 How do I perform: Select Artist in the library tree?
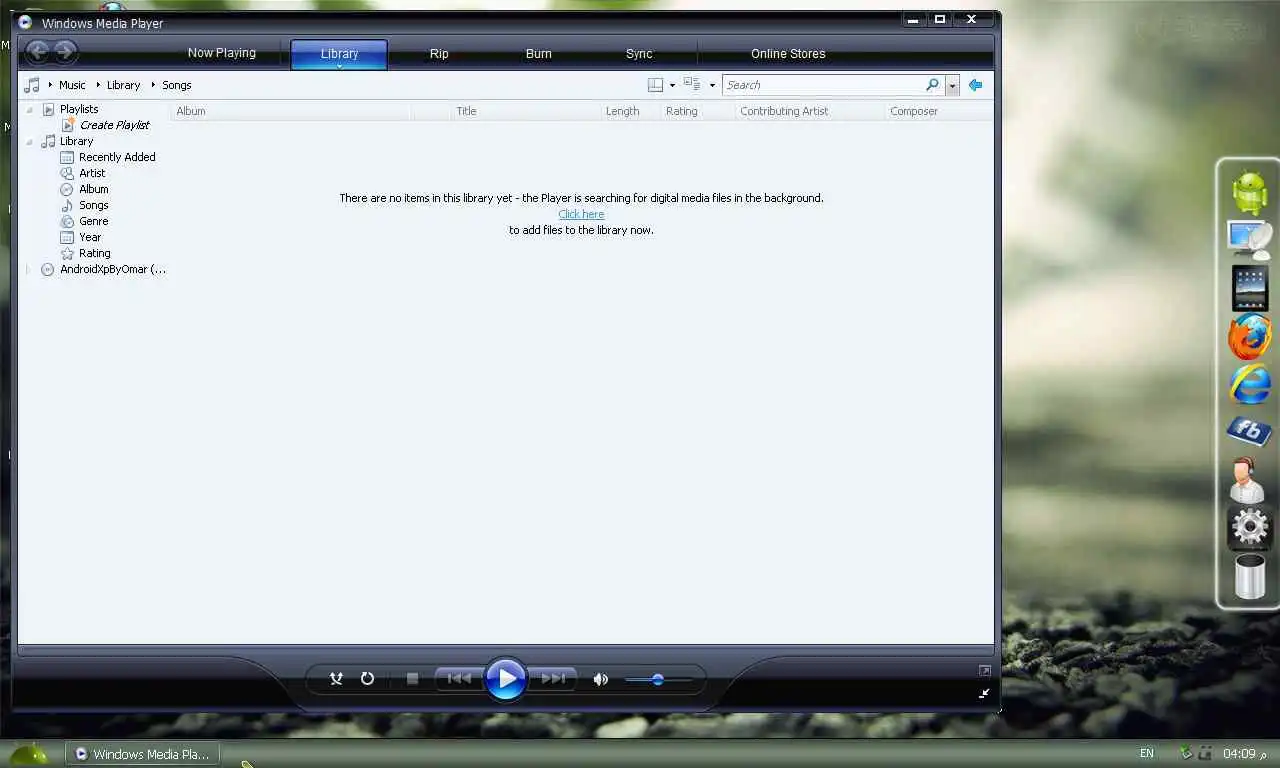pyautogui.click(x=92, y=173)
